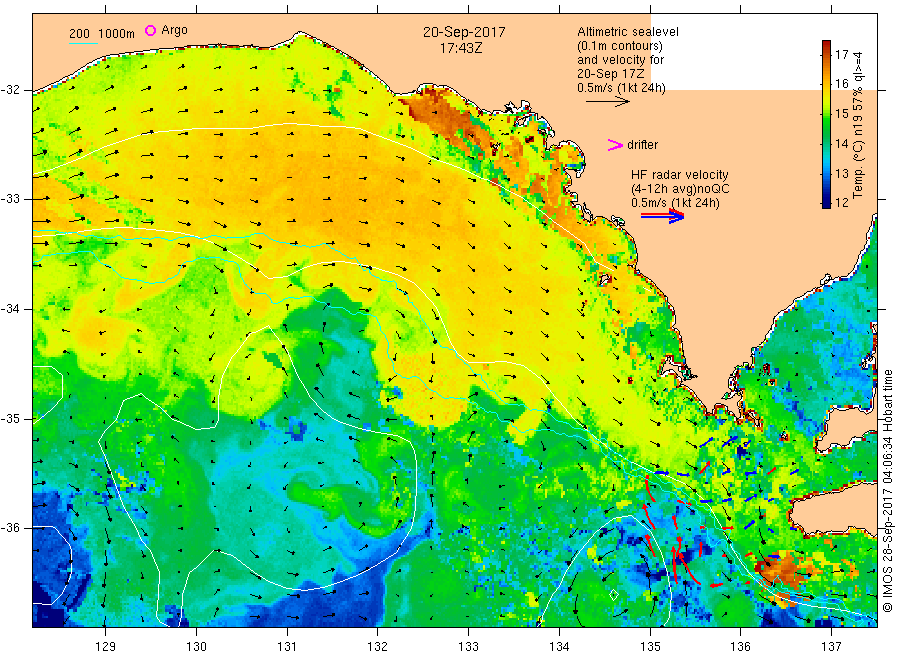The height and width of the screenshot is (660, 900).
Task: Click the cyan 200m contour legend line
Action: pyautogui.click(x=83, y=43)
